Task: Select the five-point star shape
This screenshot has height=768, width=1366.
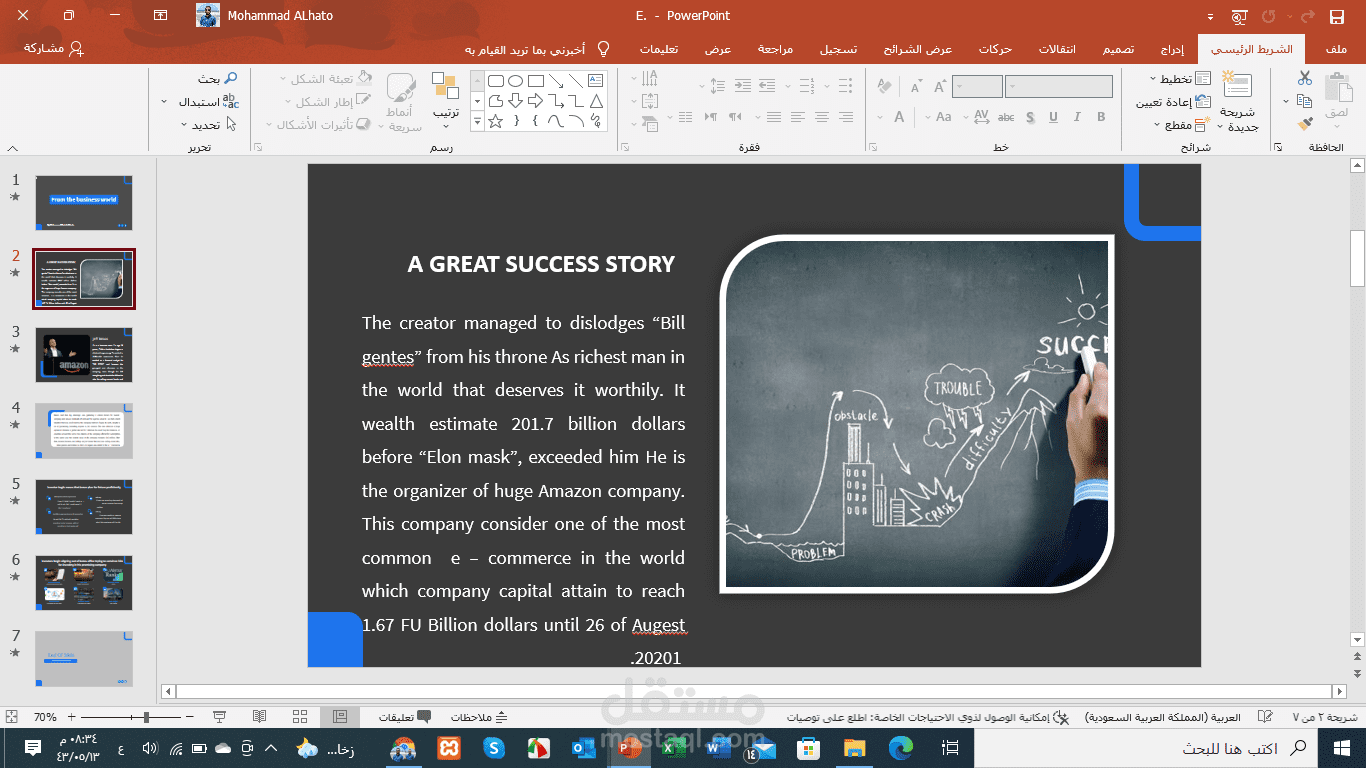Action: (495, 121)
